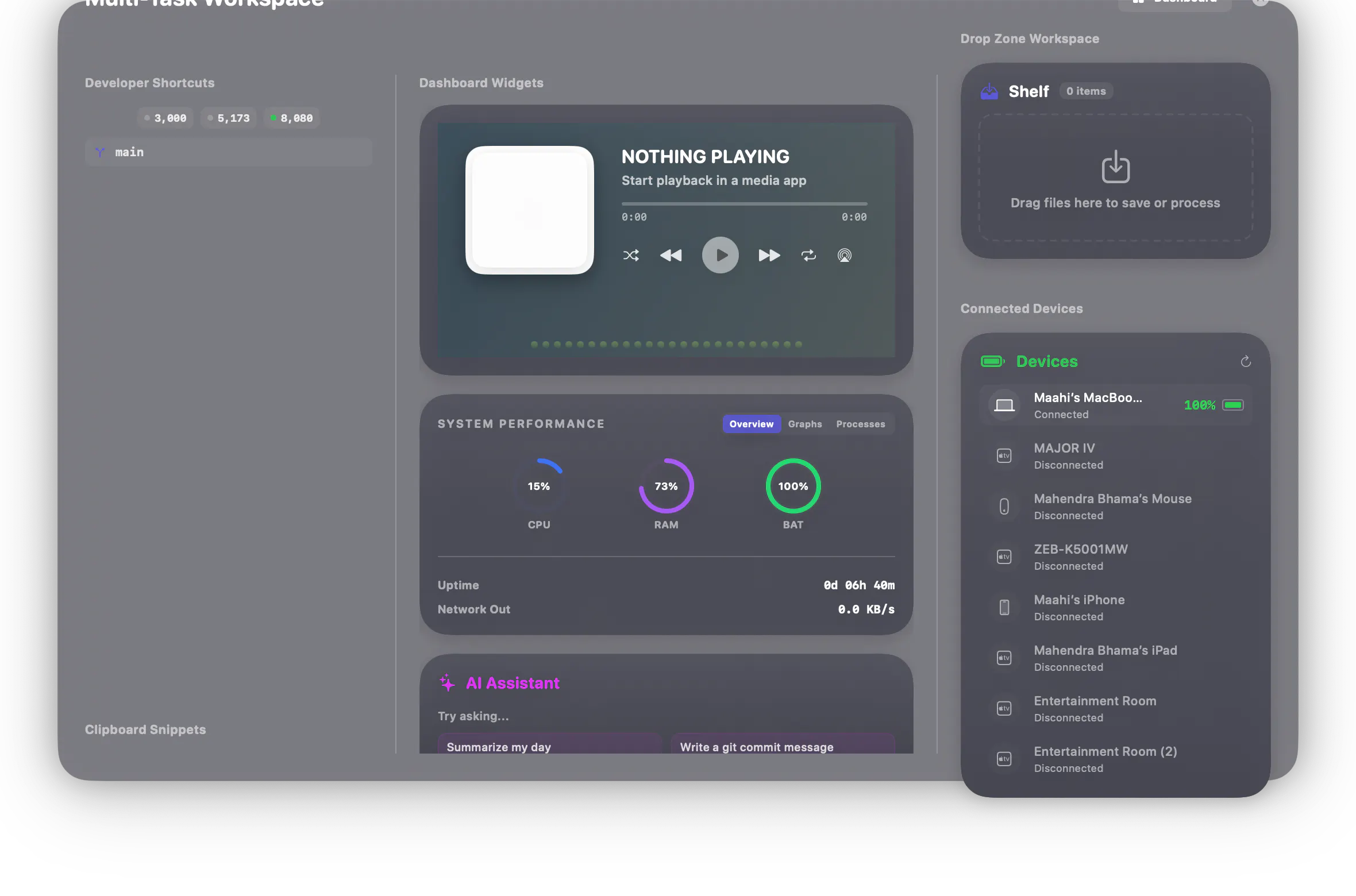Choose the Summarize my day suggestion

[x=549, y=744]
